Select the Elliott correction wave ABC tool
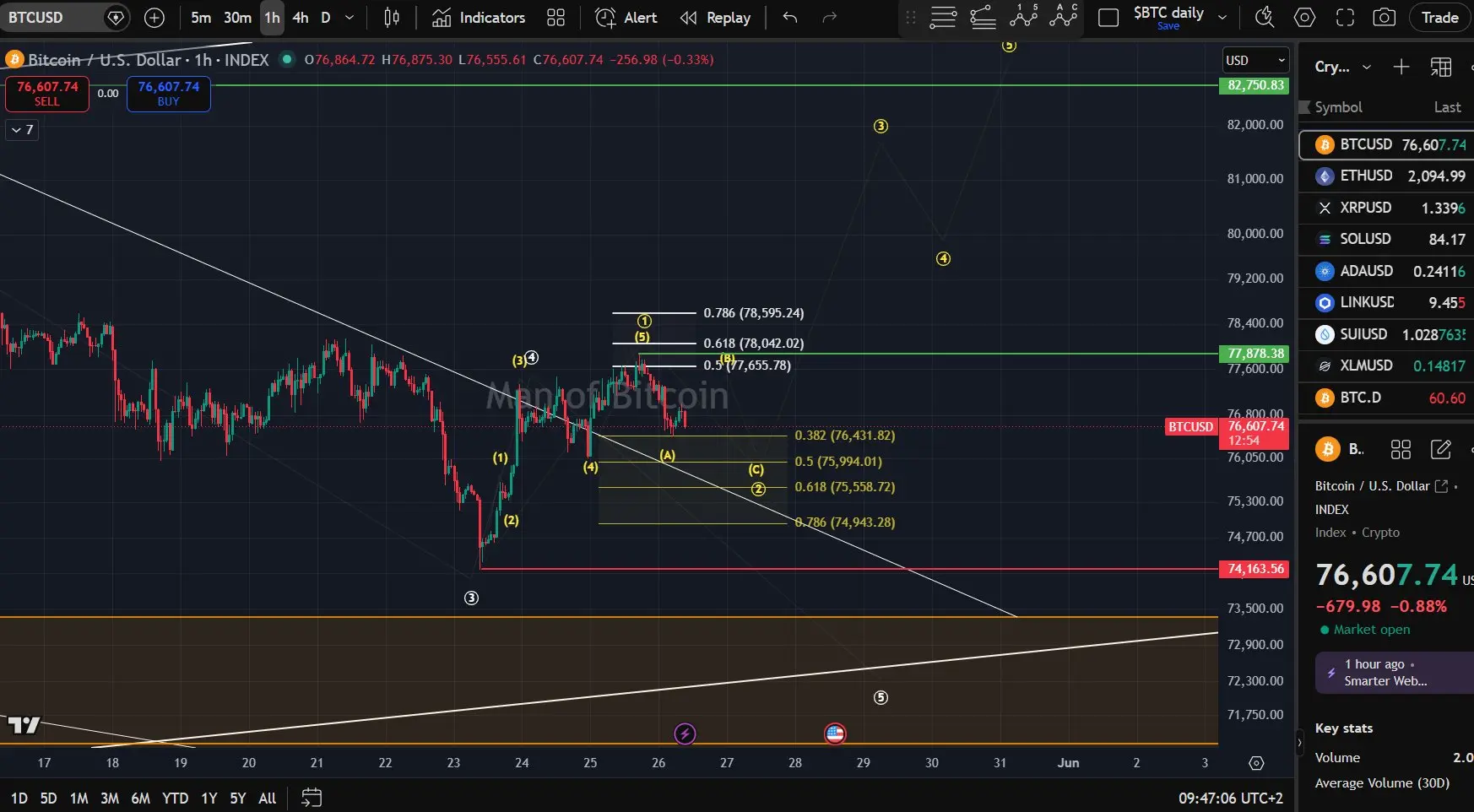 tap(1064, 16)
